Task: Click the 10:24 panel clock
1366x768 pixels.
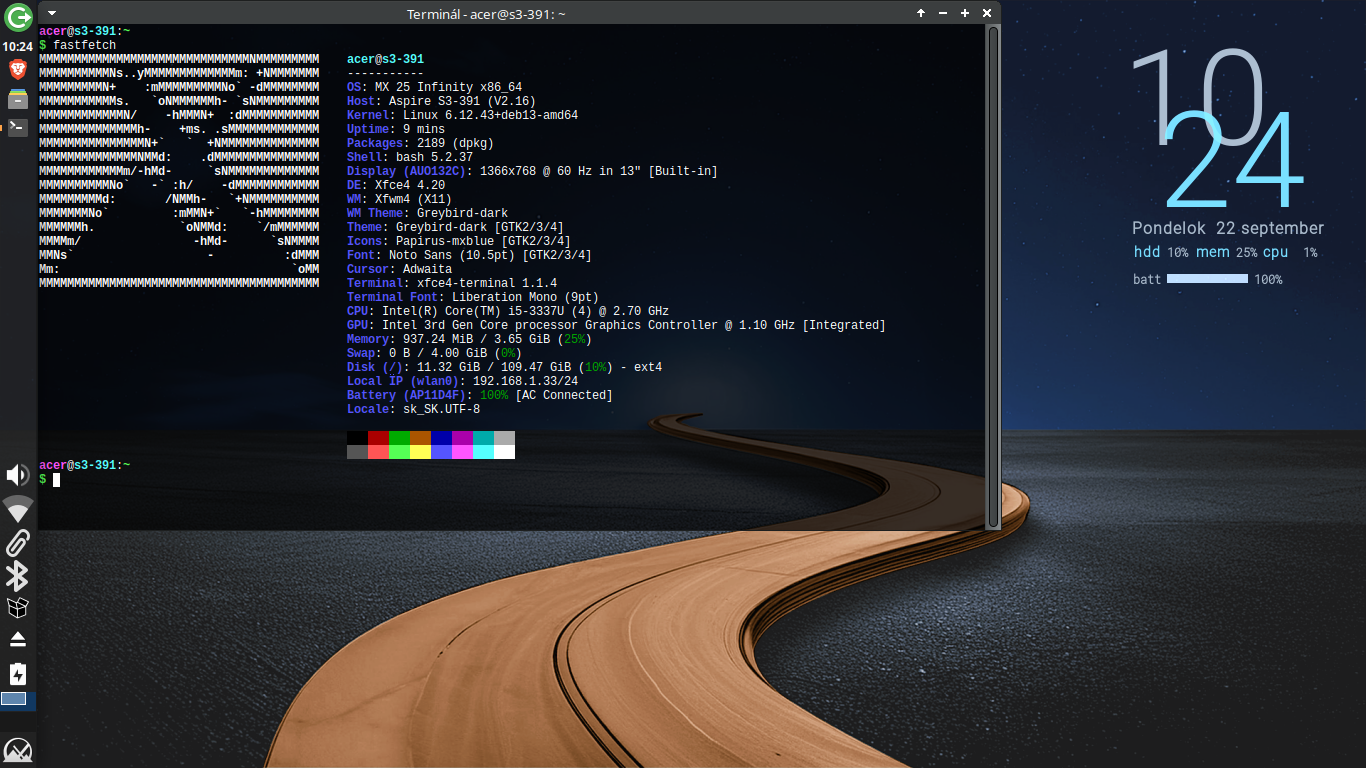Action: [x=18, y=46]
